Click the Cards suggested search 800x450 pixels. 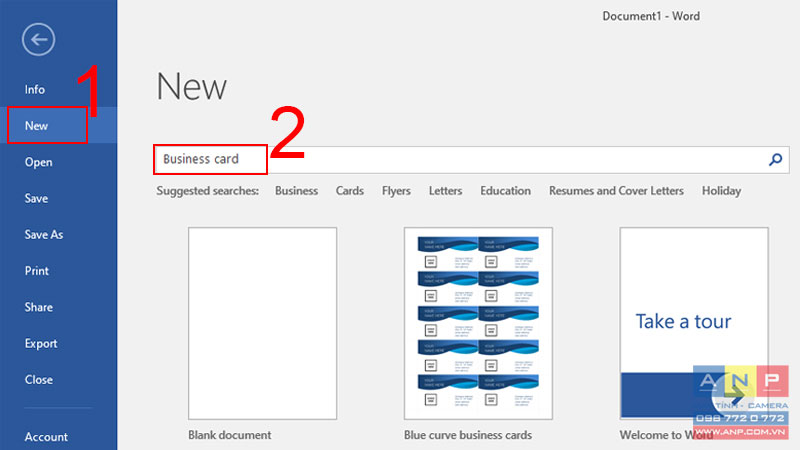tap(349, 191)
